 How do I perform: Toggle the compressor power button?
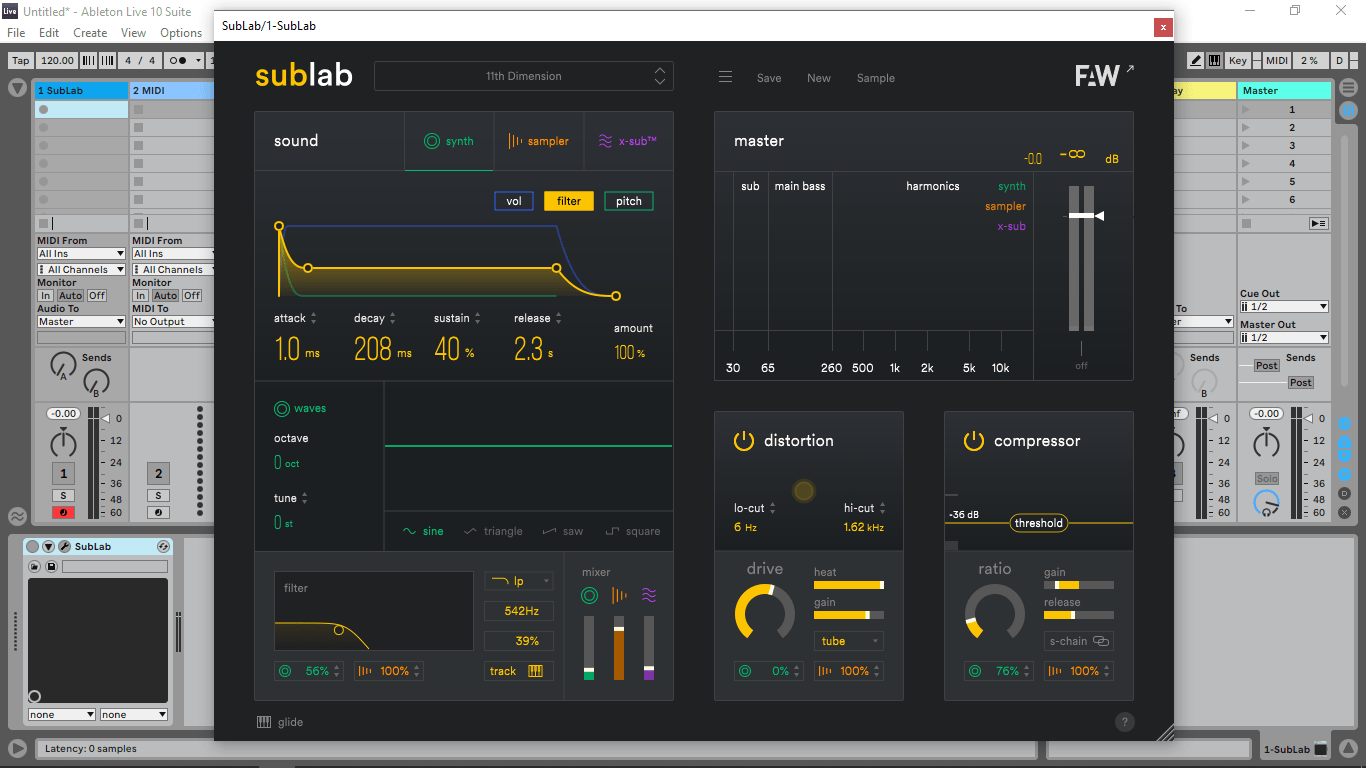click(x=973, y=441)
